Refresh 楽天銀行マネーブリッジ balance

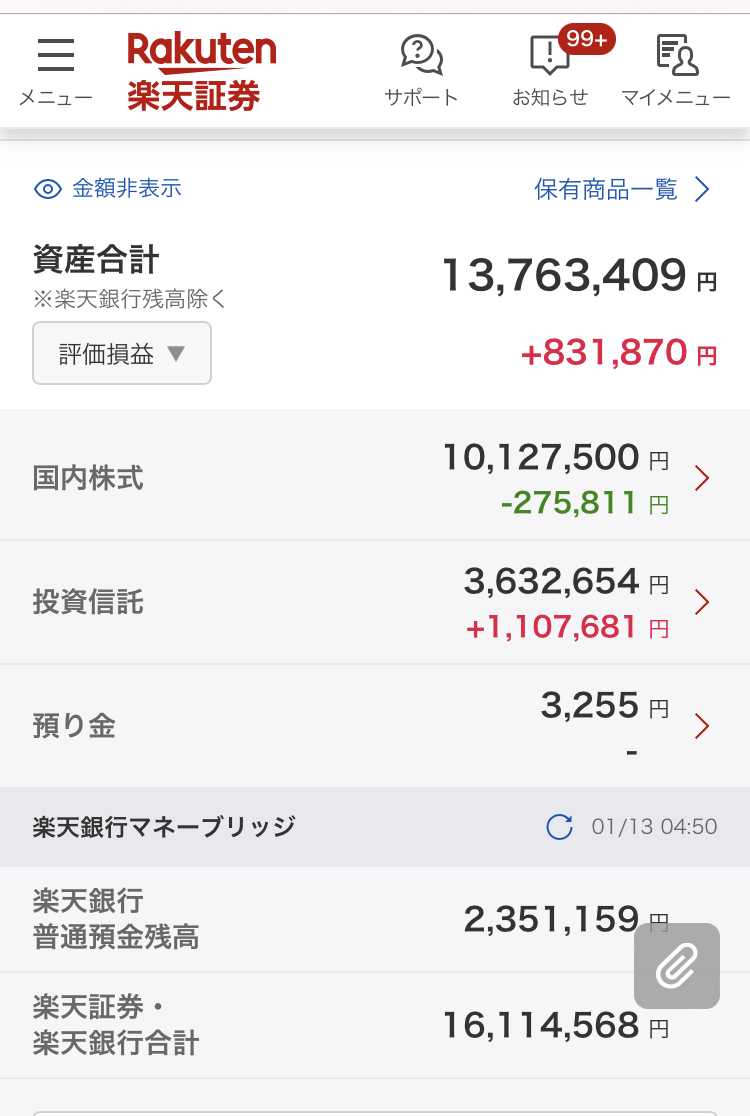pos(559,827)
